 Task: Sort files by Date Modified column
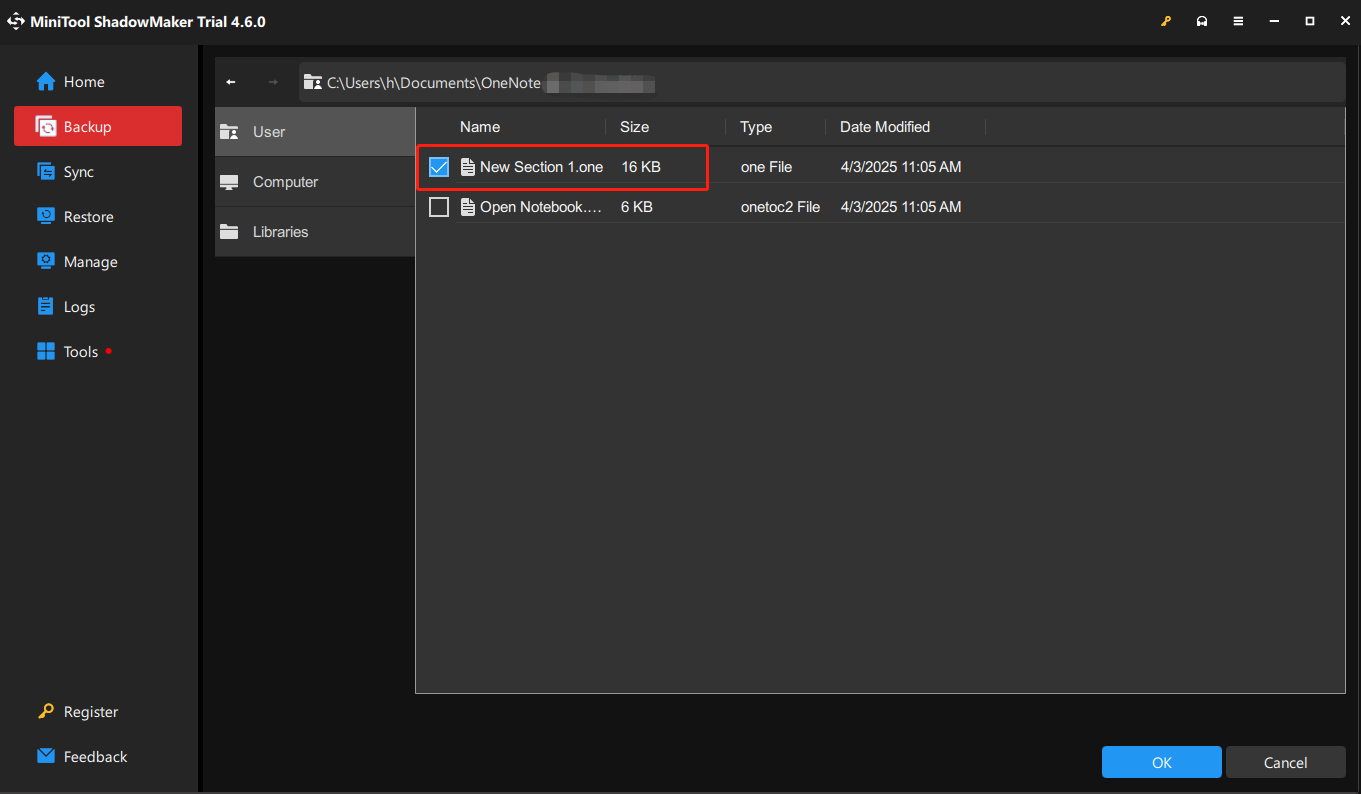pyautogui.click(x=885, y=127)
